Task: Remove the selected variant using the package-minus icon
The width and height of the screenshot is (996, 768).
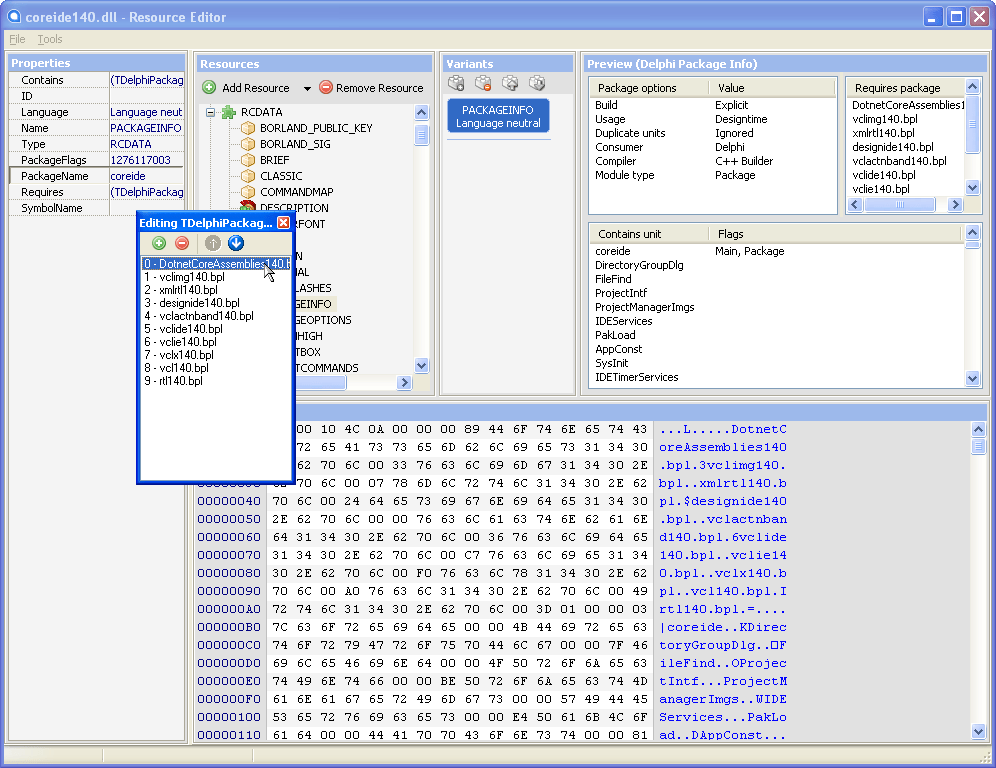Action: (x=481, y=83)
